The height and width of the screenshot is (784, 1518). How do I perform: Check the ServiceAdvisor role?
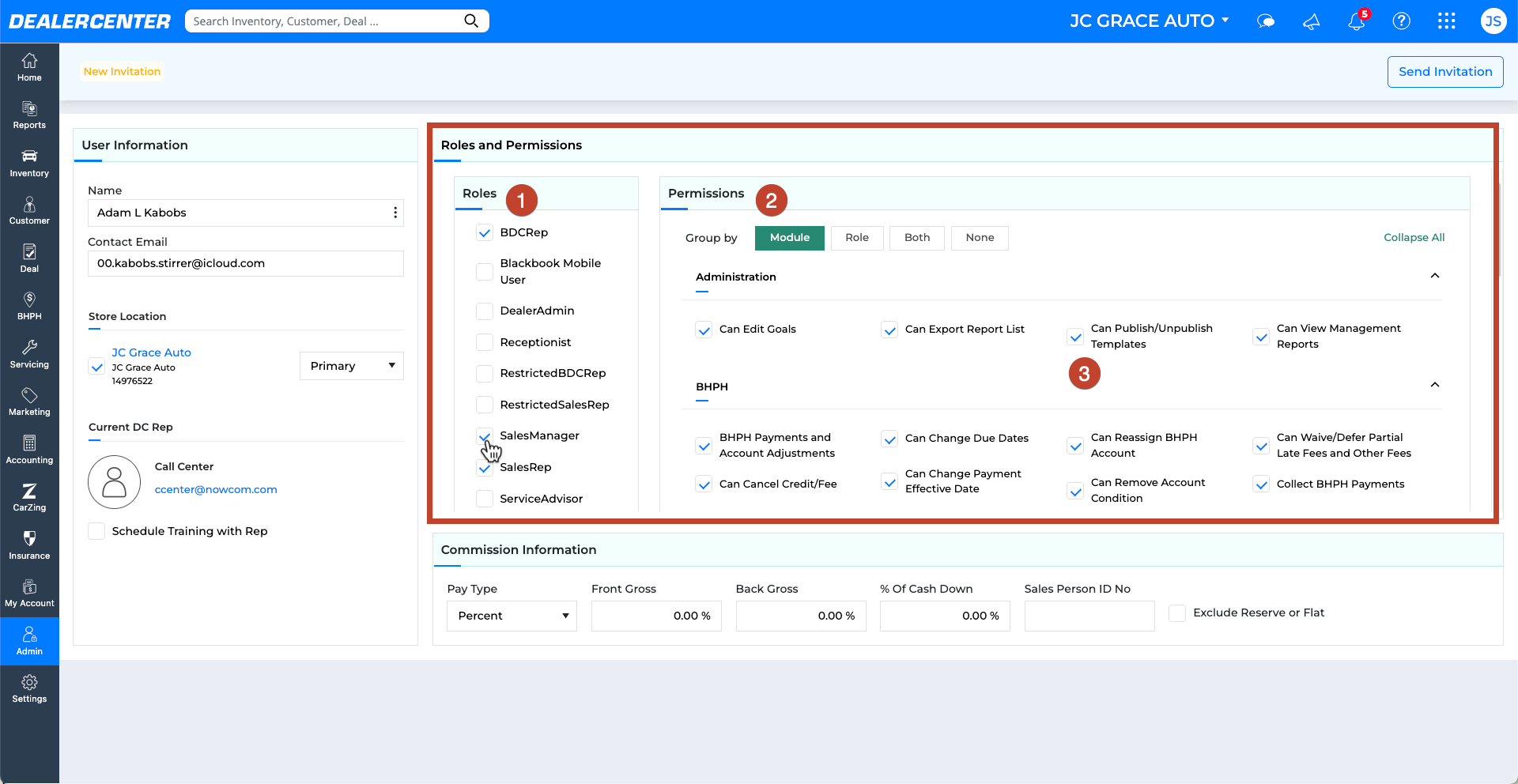[485, 499]
